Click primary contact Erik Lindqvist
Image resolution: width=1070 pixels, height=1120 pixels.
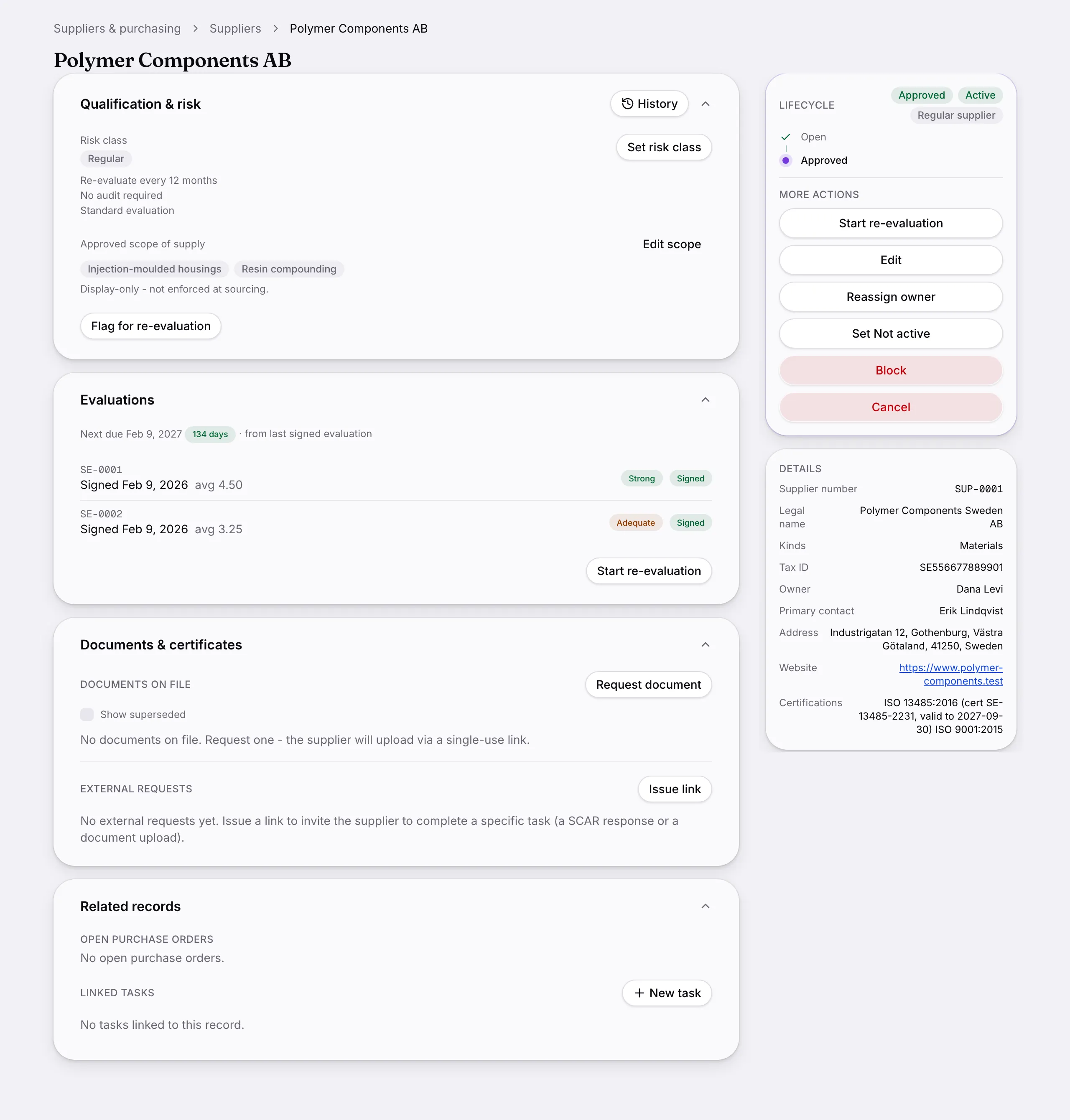[971, 611]
